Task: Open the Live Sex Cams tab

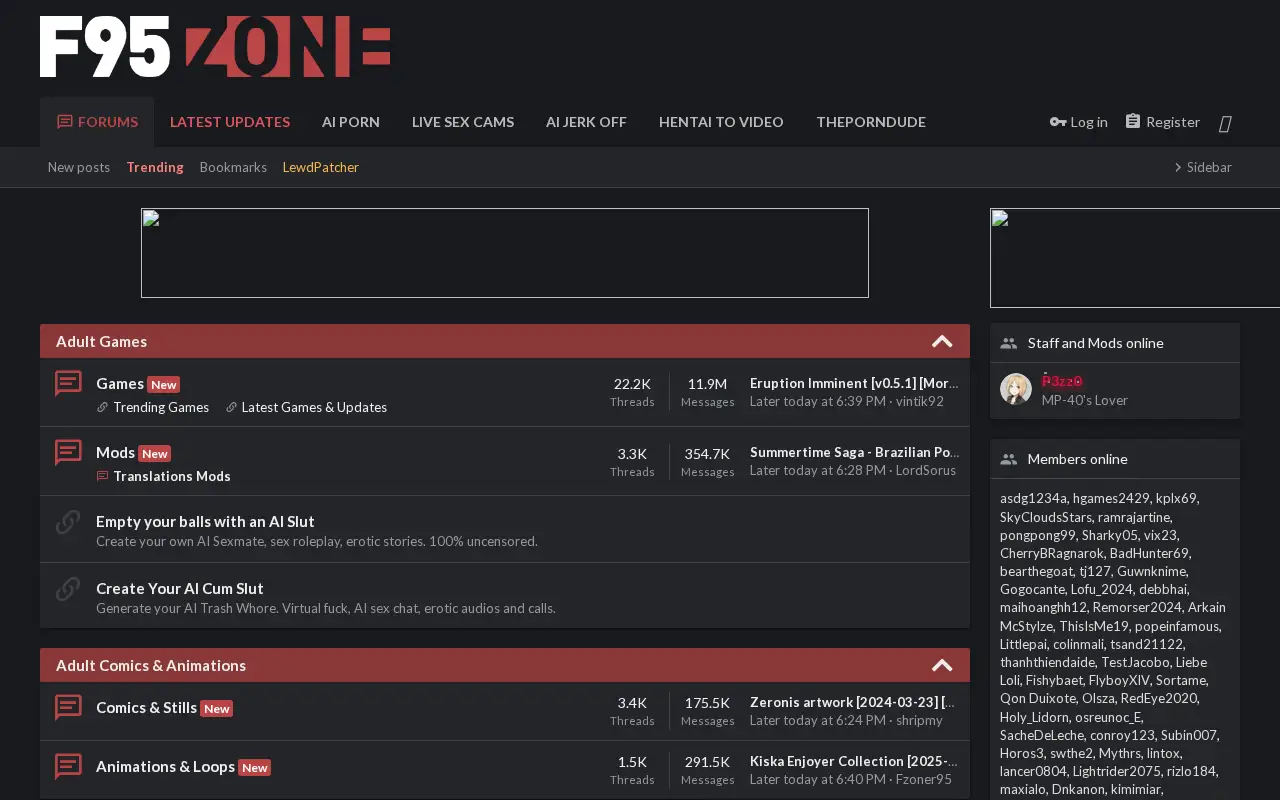Action: point(463,122)
